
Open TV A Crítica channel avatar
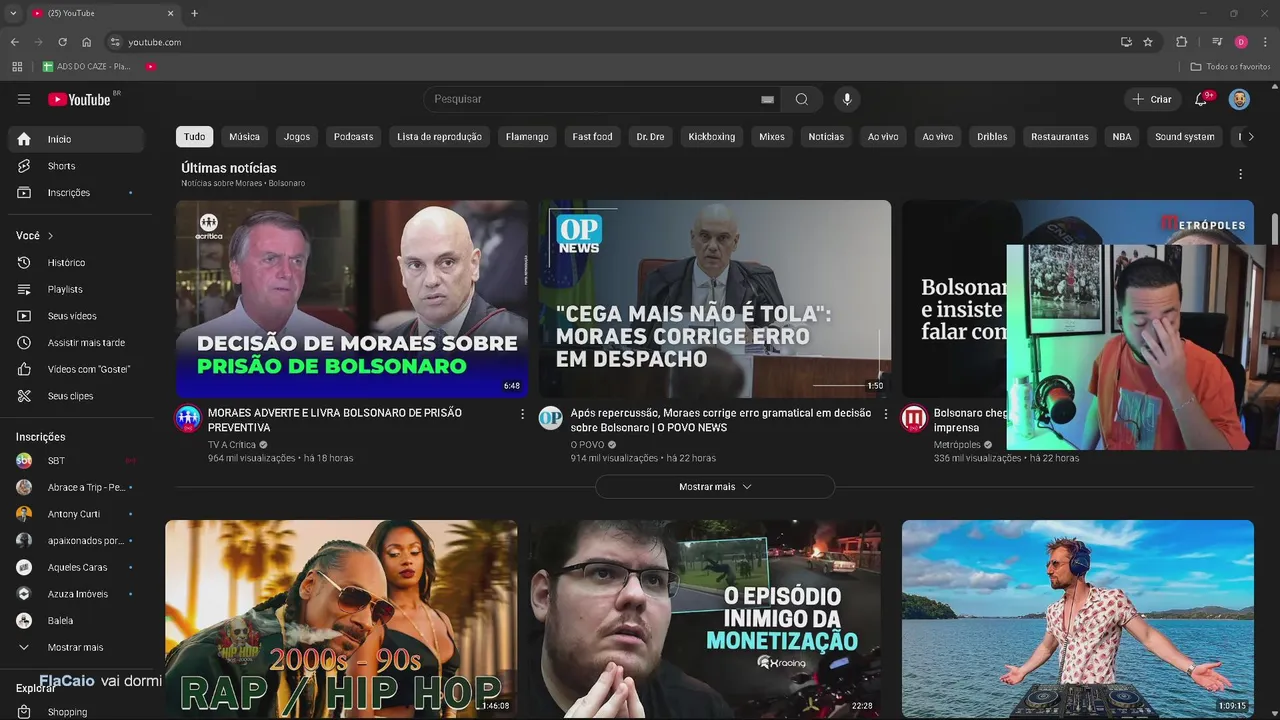point(188,418)
